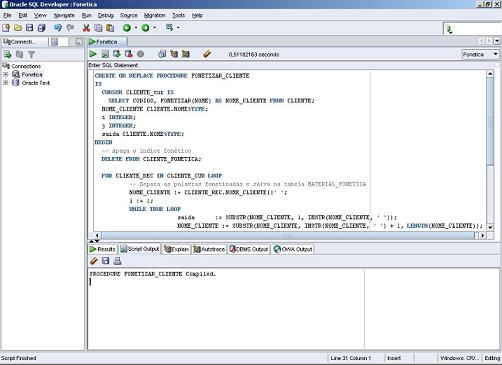
Task: Open the Source menu
Action: pyautogui.click(x=128, y=15)
